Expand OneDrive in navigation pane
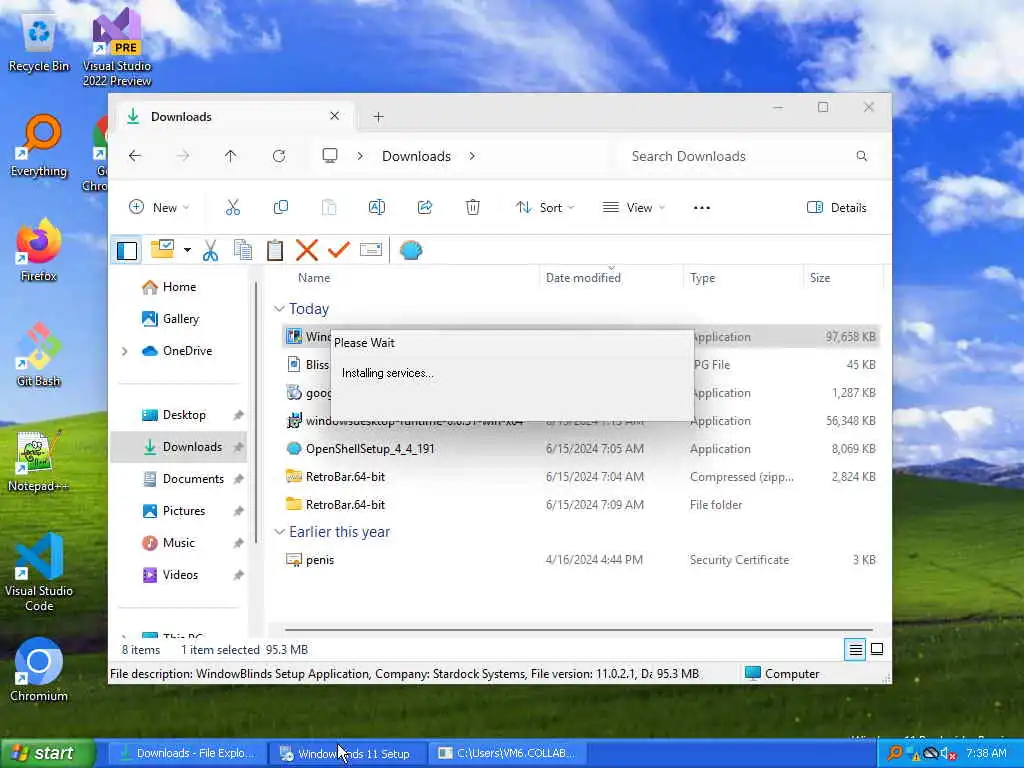The image size is (1024, 768). [125, 351]
